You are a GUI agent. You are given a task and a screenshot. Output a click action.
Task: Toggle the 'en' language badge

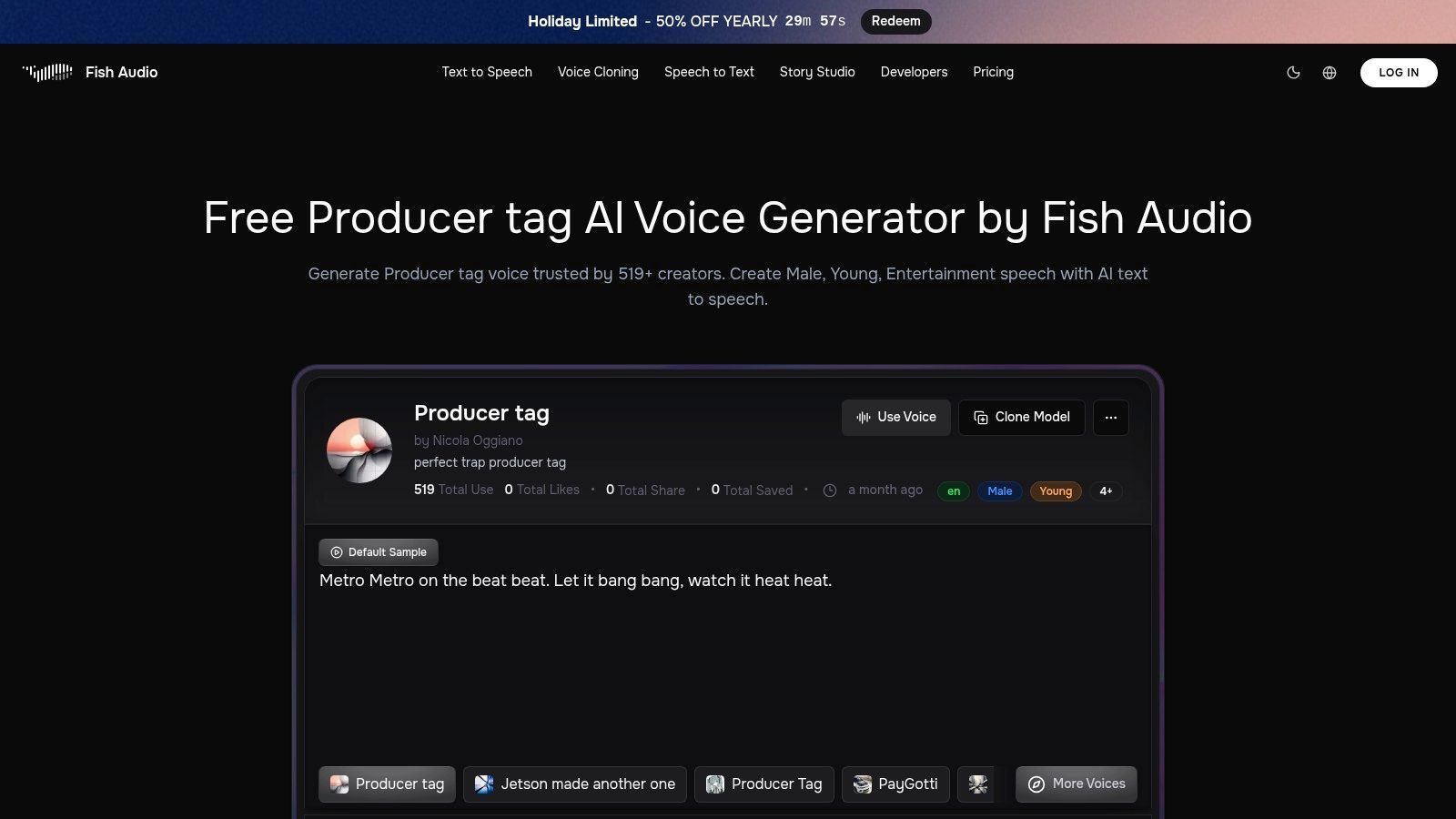pos(953,490)
